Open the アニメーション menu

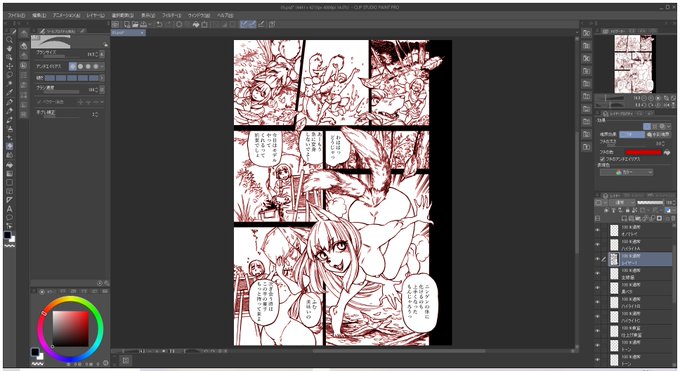[66, 15]
